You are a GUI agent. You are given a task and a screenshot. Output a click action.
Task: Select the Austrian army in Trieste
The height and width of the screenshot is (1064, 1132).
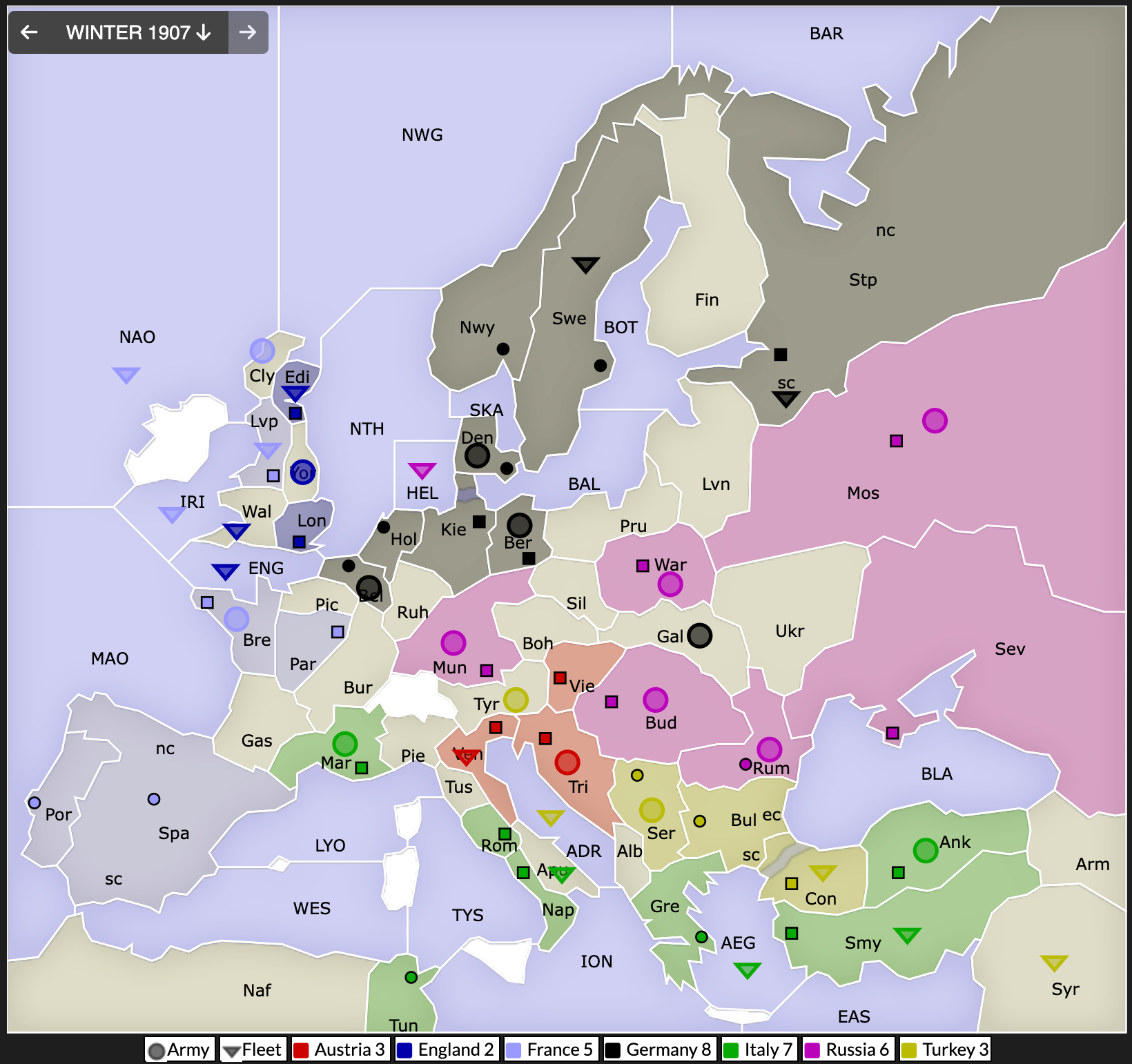567,762
